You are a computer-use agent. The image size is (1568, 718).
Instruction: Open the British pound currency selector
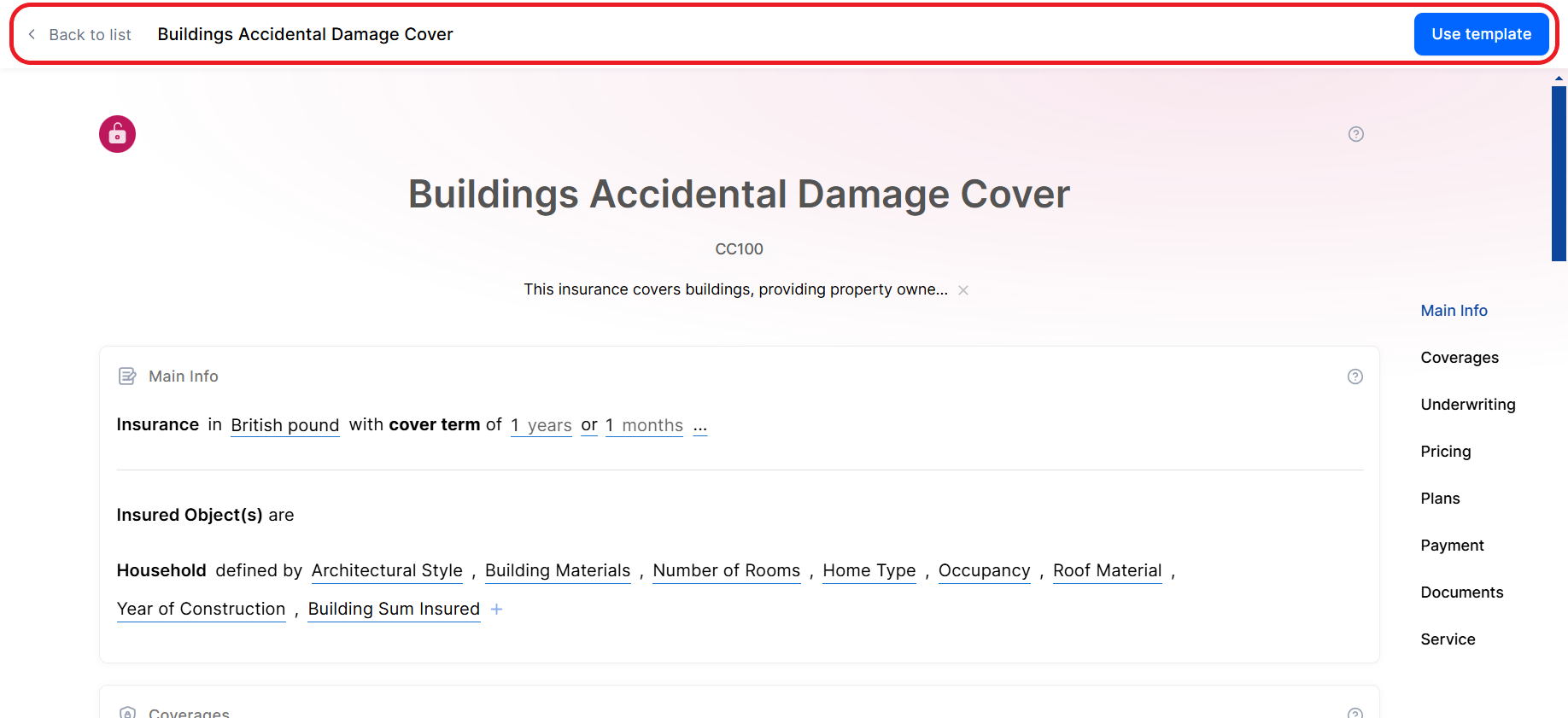(x=284, y=425)
